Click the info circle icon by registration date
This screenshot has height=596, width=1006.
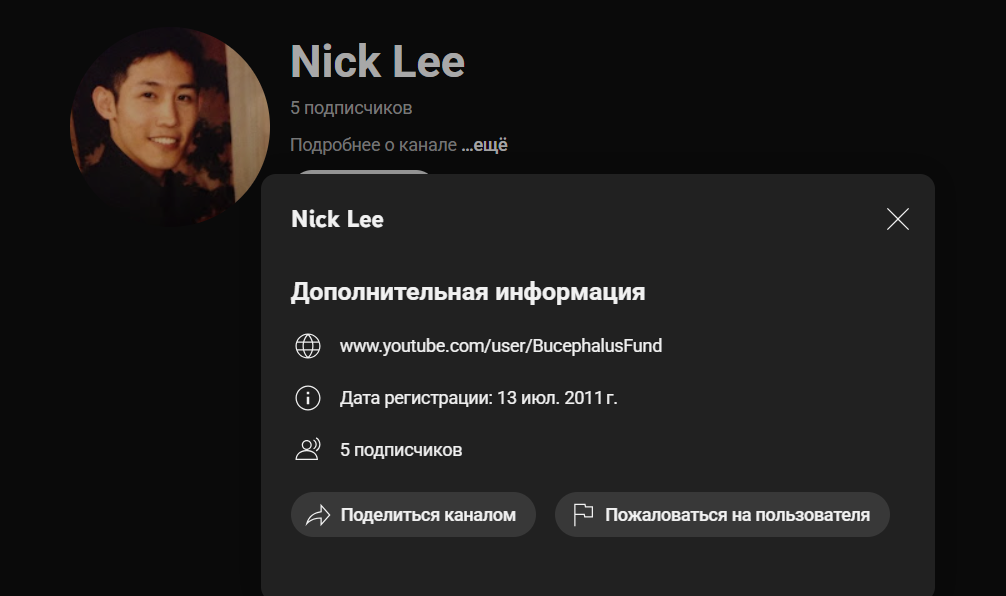308,398
